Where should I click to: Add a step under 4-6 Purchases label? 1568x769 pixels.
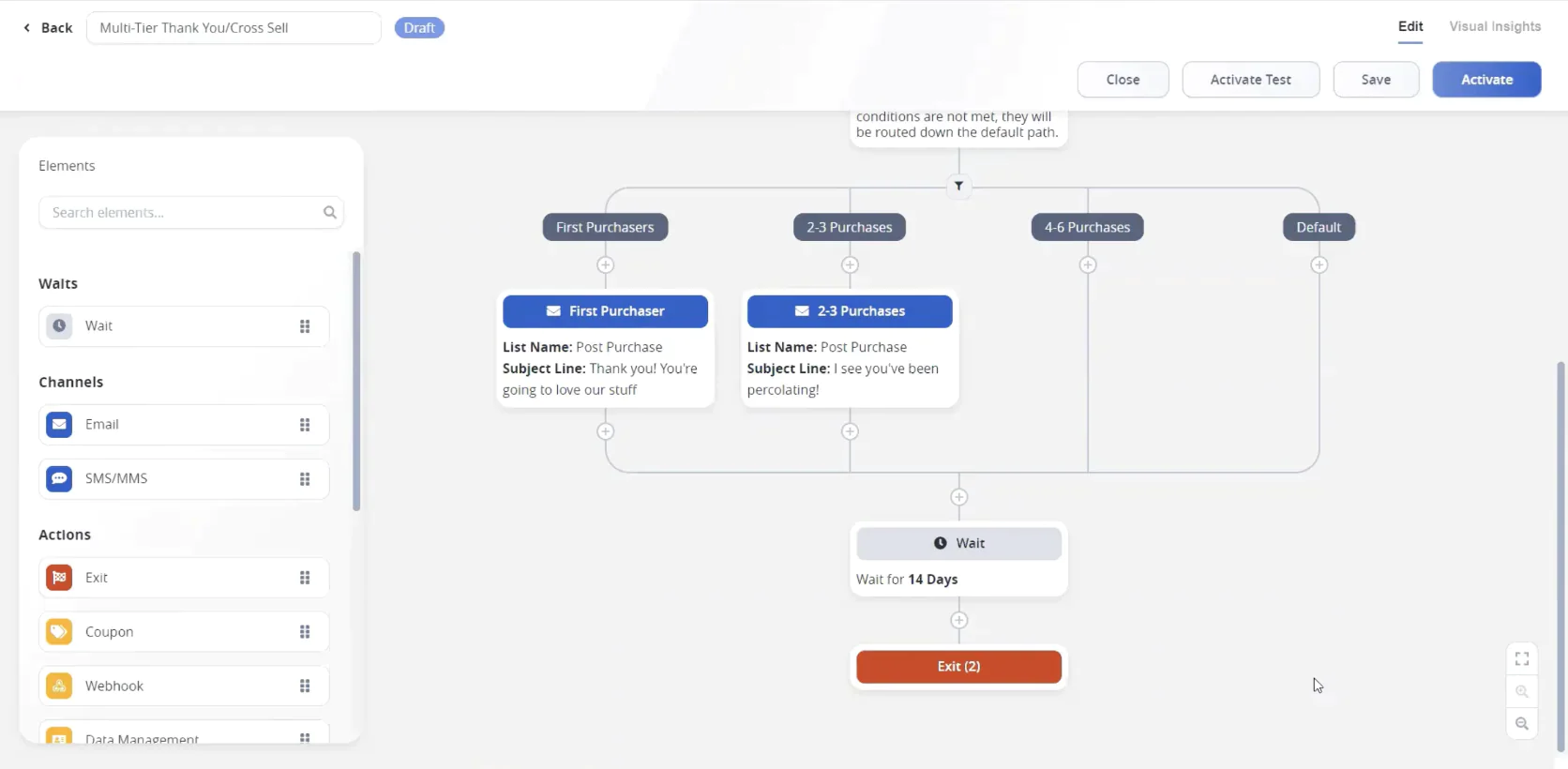pyautogui.click(x=1088, y=265)
